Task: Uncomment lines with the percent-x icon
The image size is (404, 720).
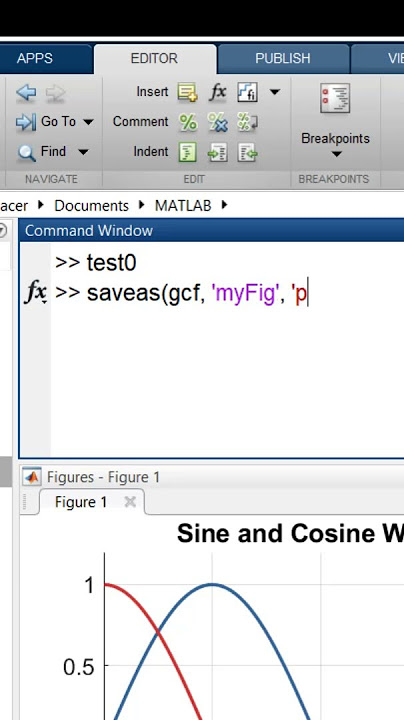Action: point(218,122)
